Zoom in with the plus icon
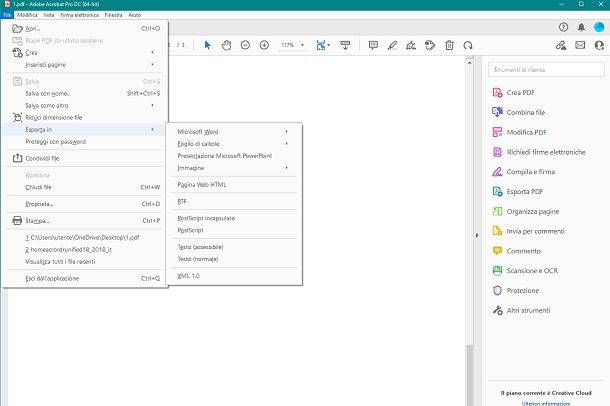 click(264, 45)
